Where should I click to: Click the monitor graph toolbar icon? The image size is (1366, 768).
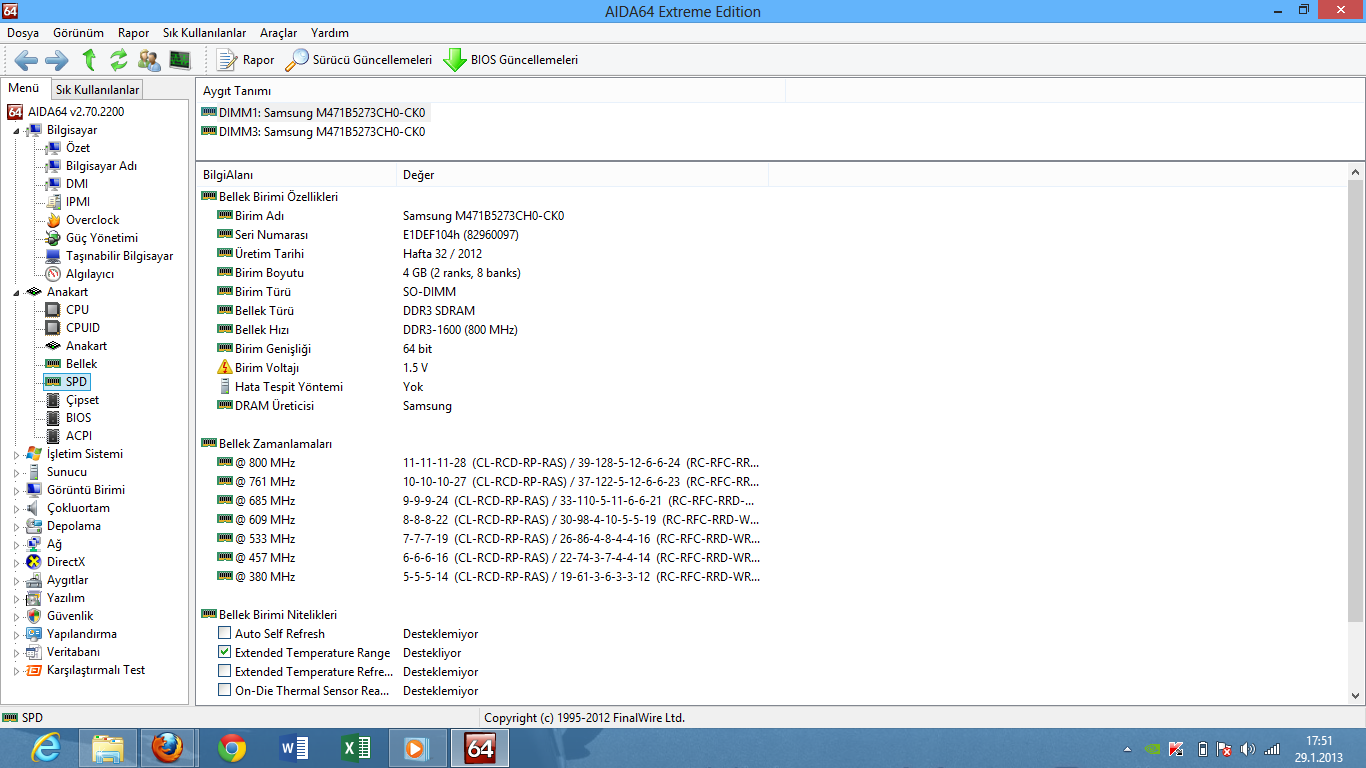point(180,60)
